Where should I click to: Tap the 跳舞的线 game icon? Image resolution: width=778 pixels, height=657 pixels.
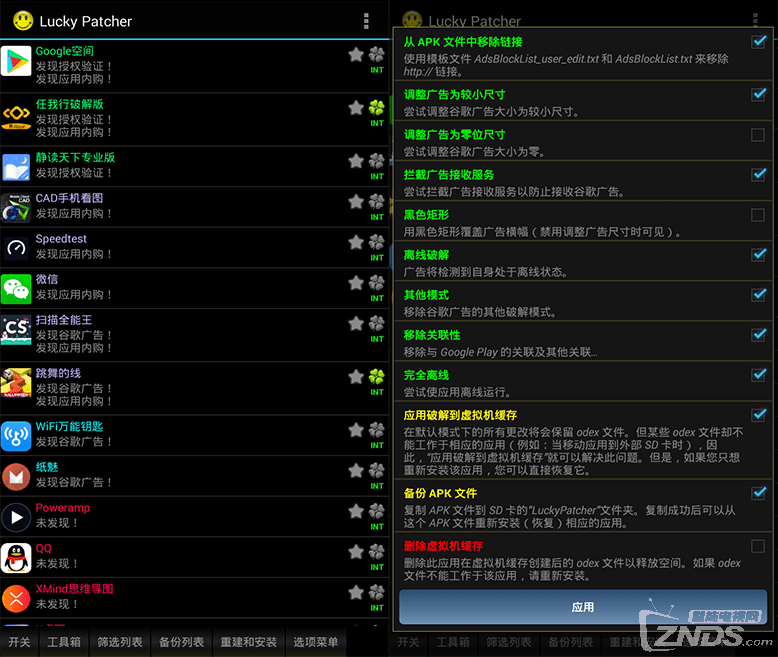16,383
